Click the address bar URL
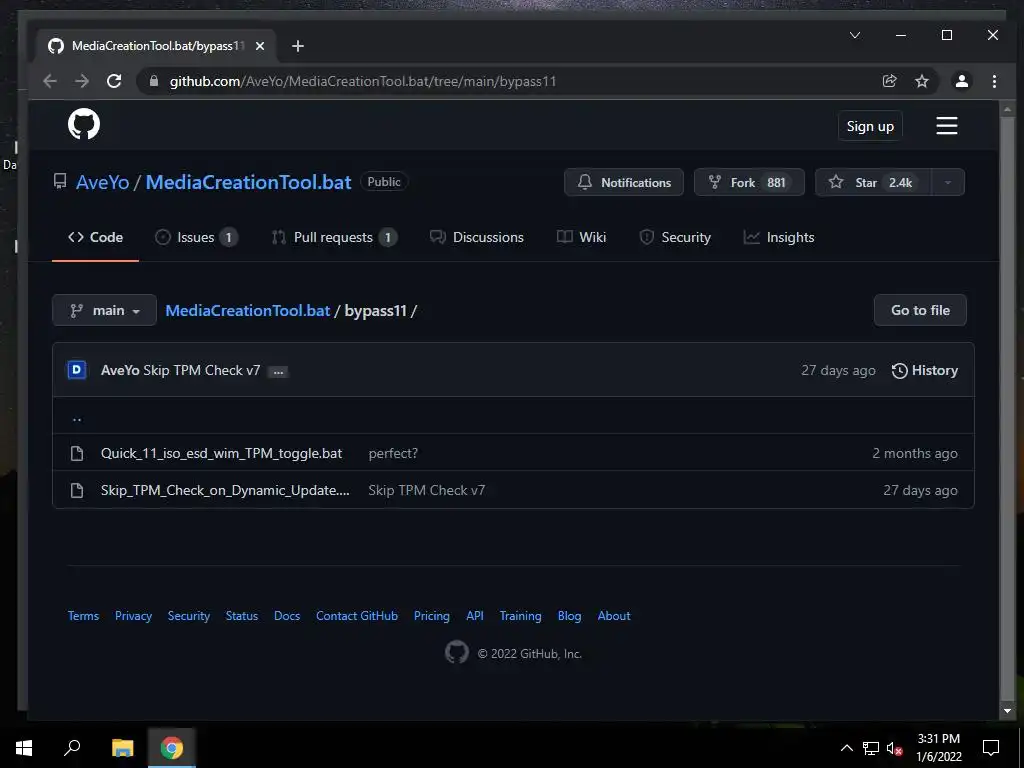Screen dimensions: 1024x768 click(x=363, y=81)
